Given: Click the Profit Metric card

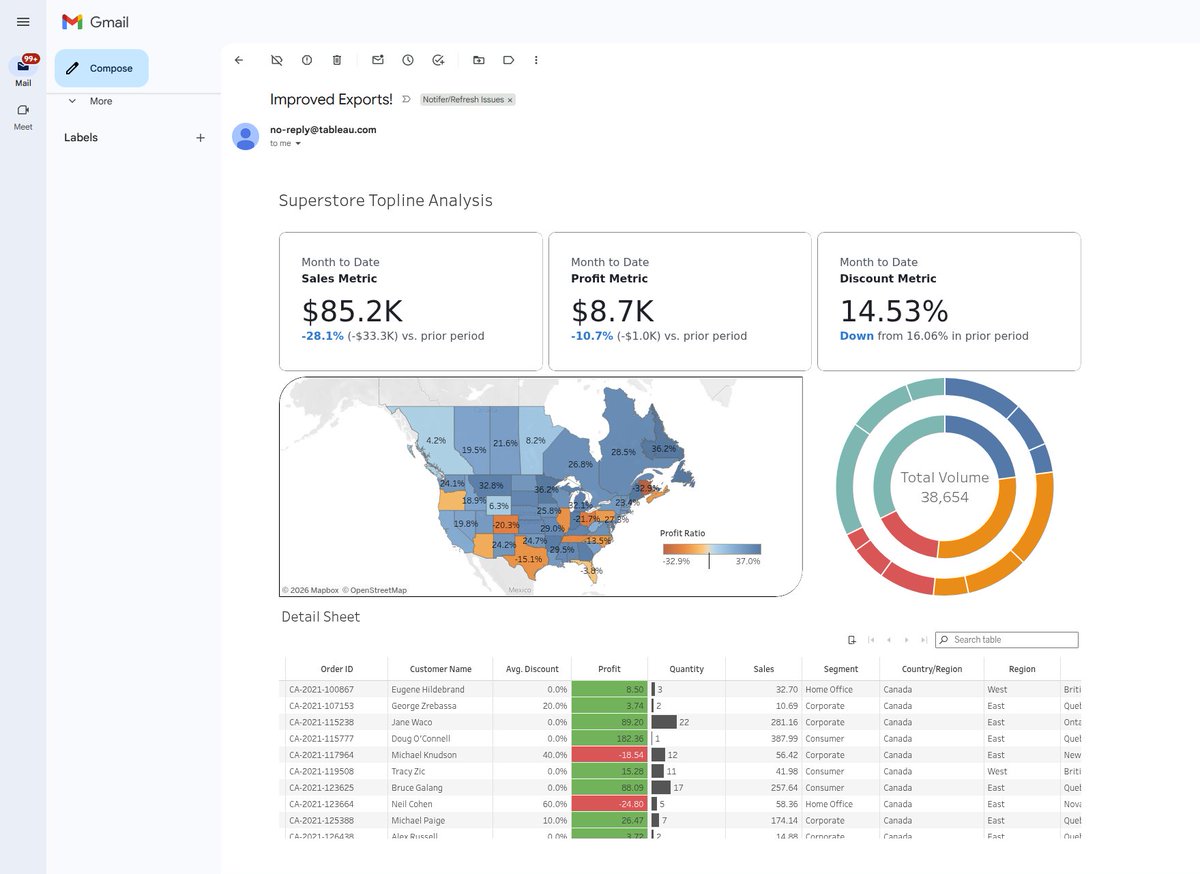Looking at the screenshot, I should pos(680,301).
